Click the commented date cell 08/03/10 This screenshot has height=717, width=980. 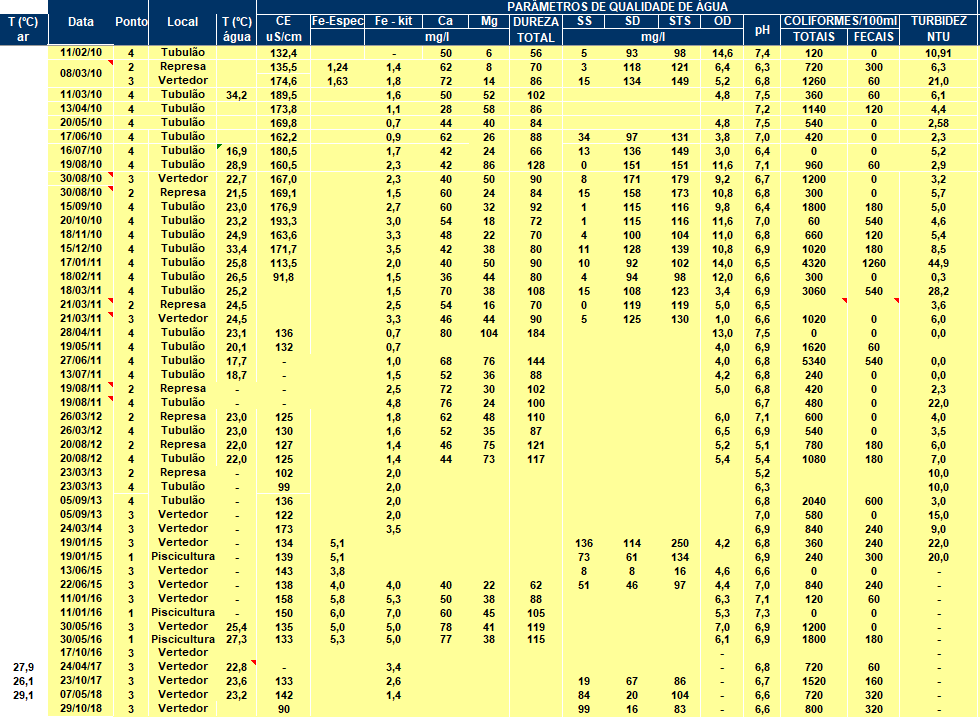point(81,73)
